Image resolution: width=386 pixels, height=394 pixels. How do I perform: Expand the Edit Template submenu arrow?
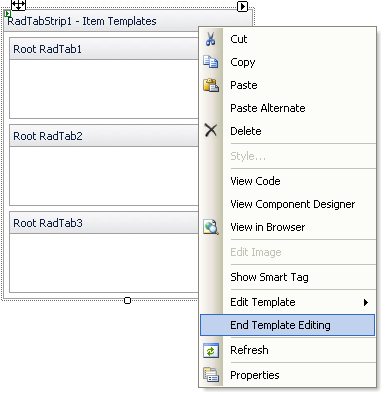[x=366, y=302]
